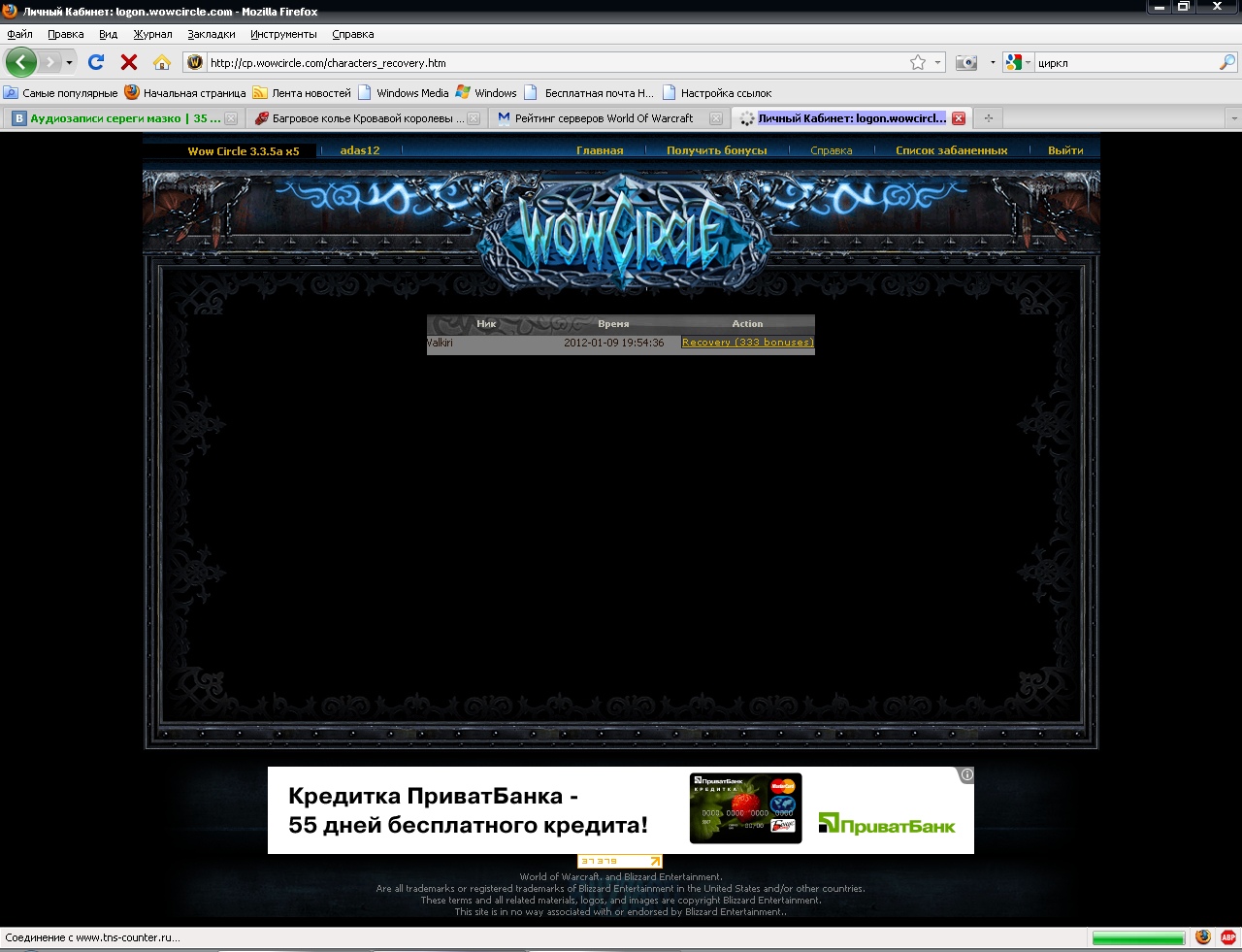This screenshot has width=1242, height=952.
Task: Click the camera screenshot toolbar icon
Action: pos(966,62)
